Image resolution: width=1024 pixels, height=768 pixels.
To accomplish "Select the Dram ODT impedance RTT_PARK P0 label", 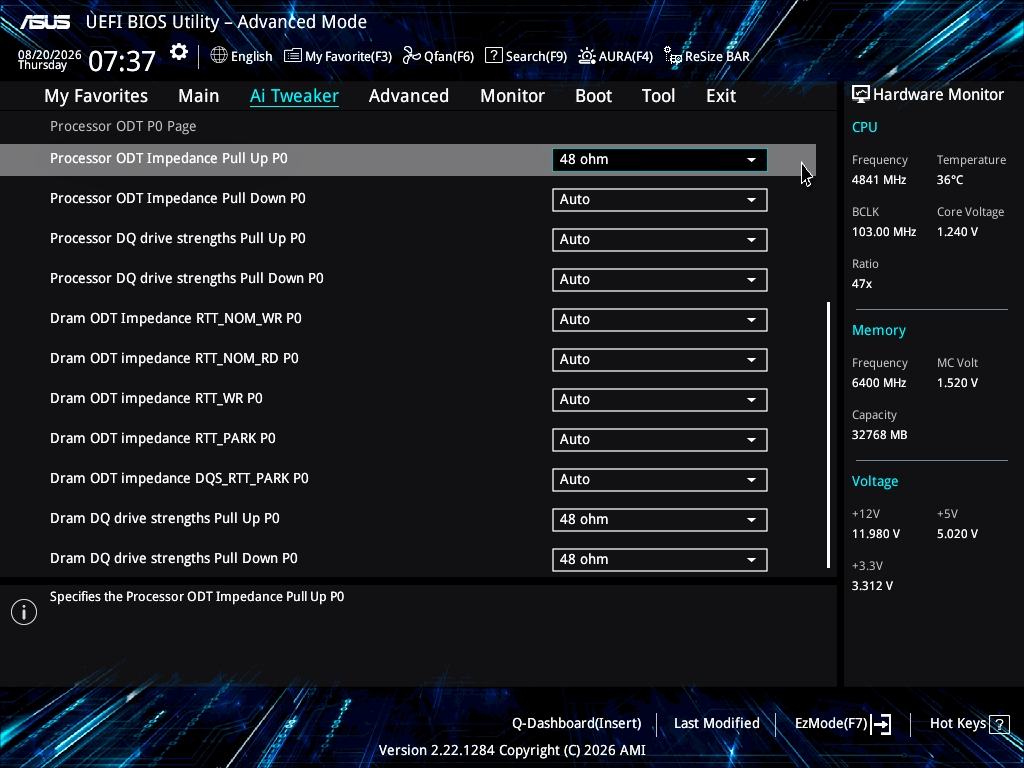I will [163, 438].
